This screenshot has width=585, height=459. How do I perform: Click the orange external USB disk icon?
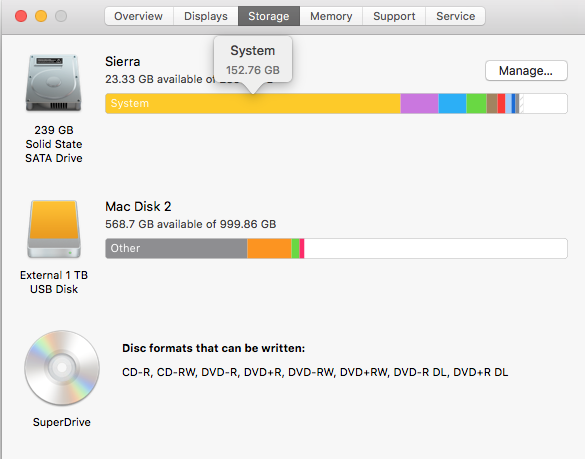coord(54,229)
